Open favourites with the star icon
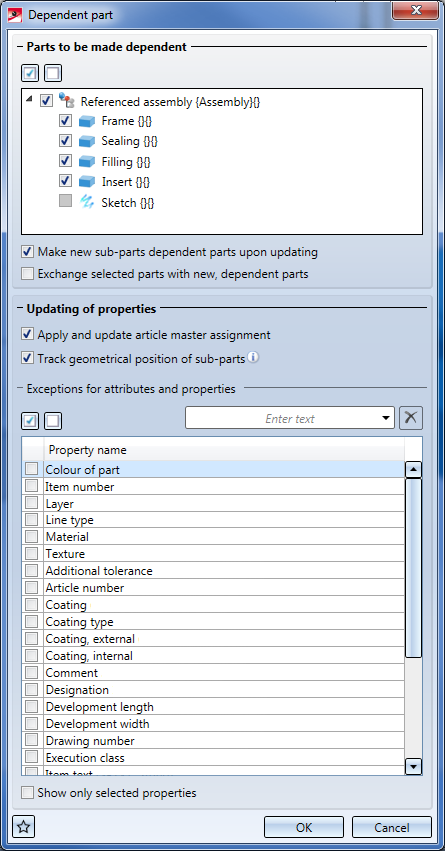Viewport: 445px width, 851px height. coord(23,827)
